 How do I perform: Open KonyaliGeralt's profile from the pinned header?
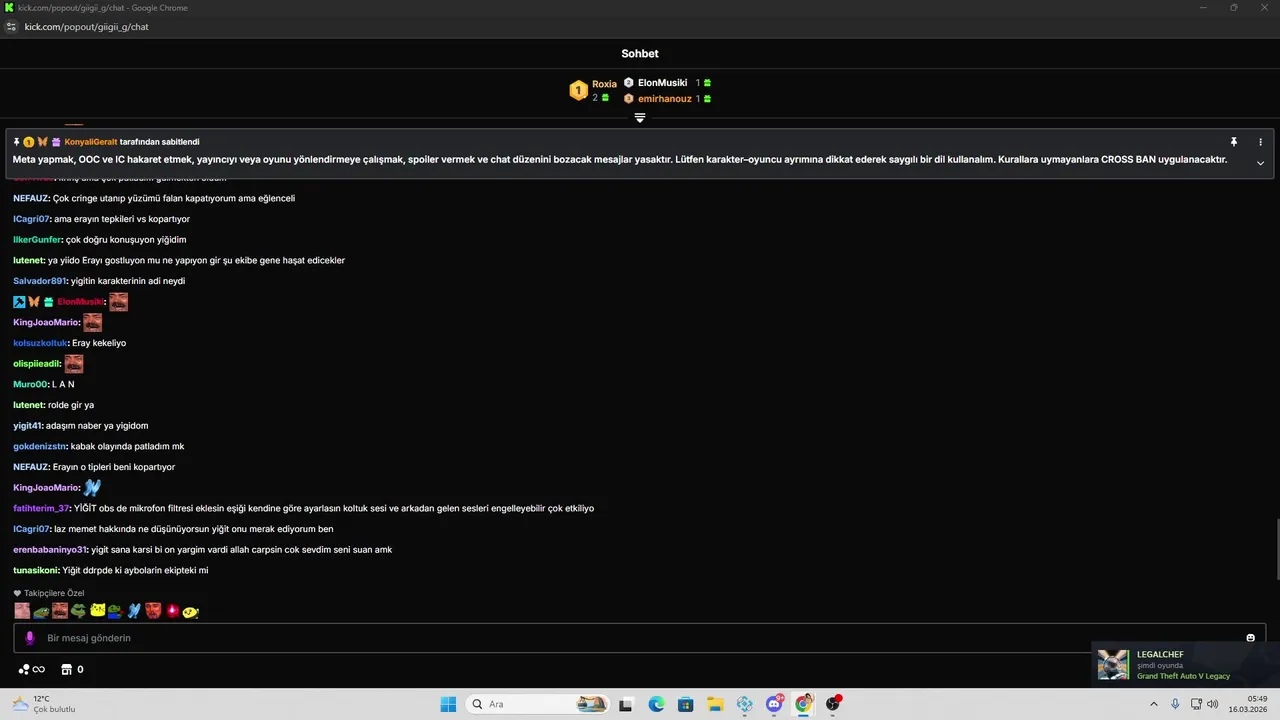coord(91,142)
